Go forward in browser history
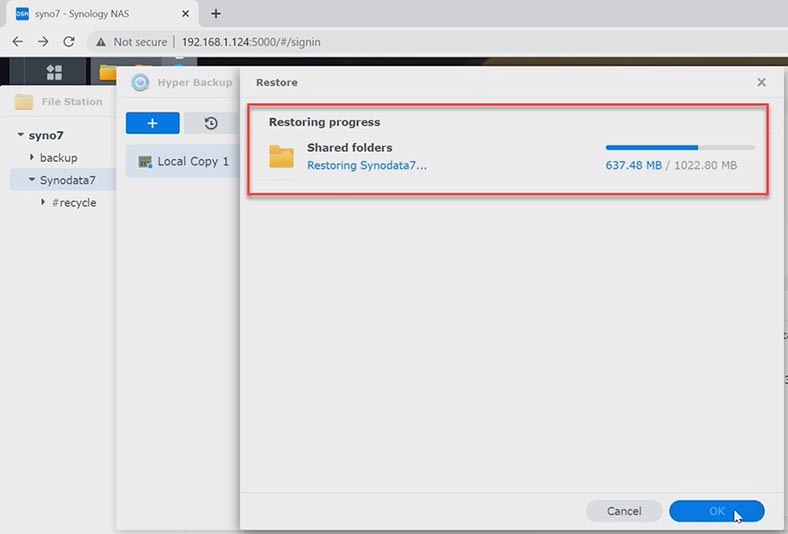788x534 pixels. point(43,42)
